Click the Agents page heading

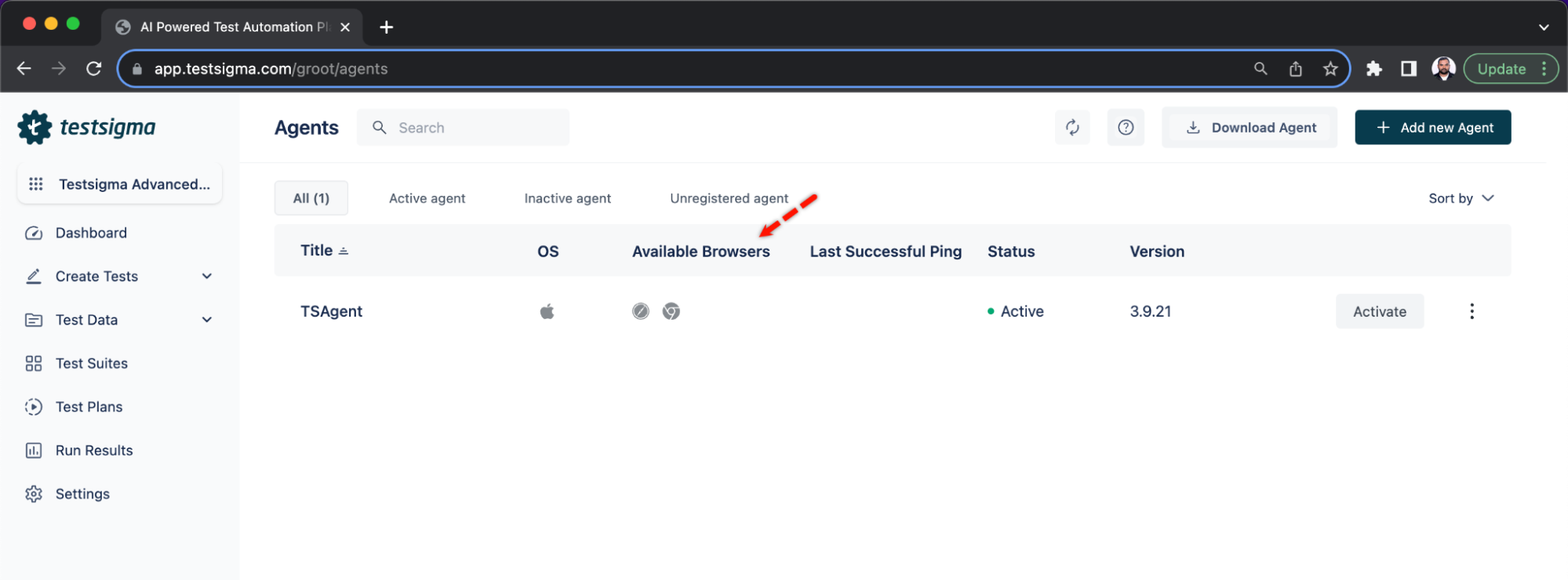click(x=307, y=128)
